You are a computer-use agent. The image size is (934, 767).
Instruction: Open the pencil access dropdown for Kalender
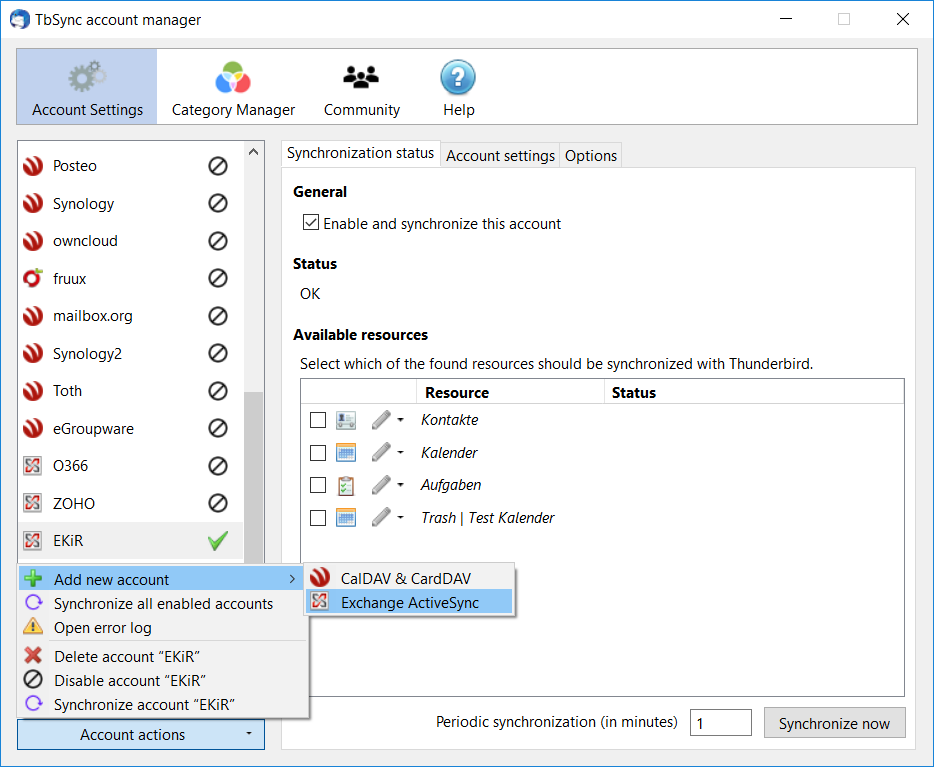[x=388, y=453]
